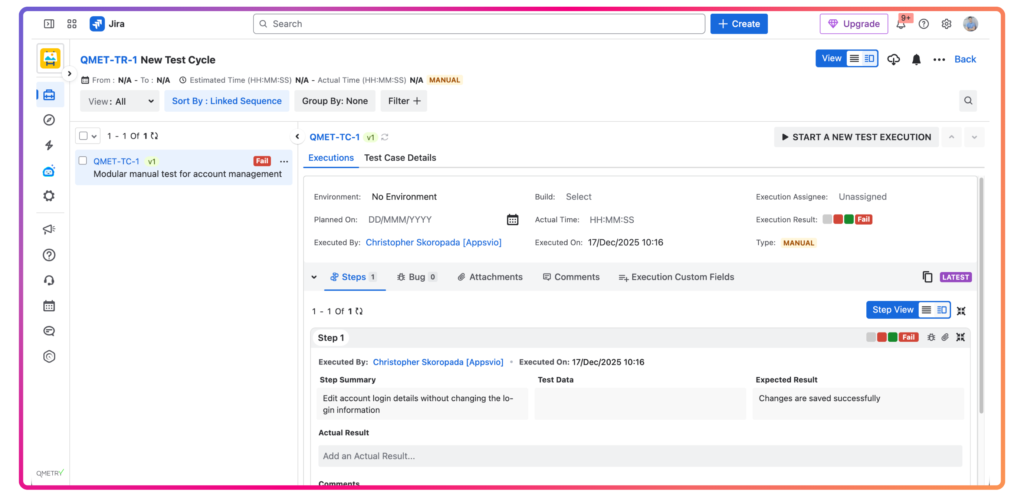Tick the QMET-TC-1 test case checkbox
This screenshot has height=501, width=1024.
point(83,161)
